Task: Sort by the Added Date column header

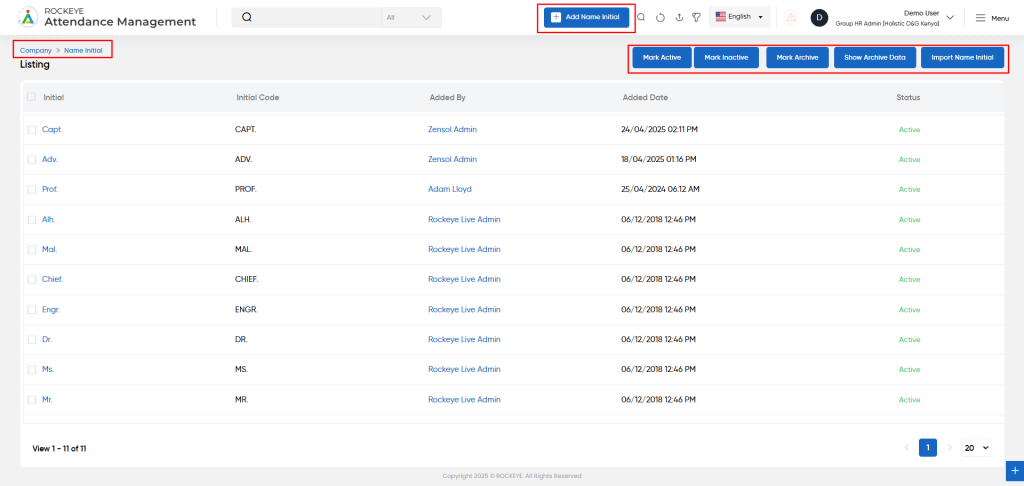Action: pyautogui.click(x=645, y=97)
